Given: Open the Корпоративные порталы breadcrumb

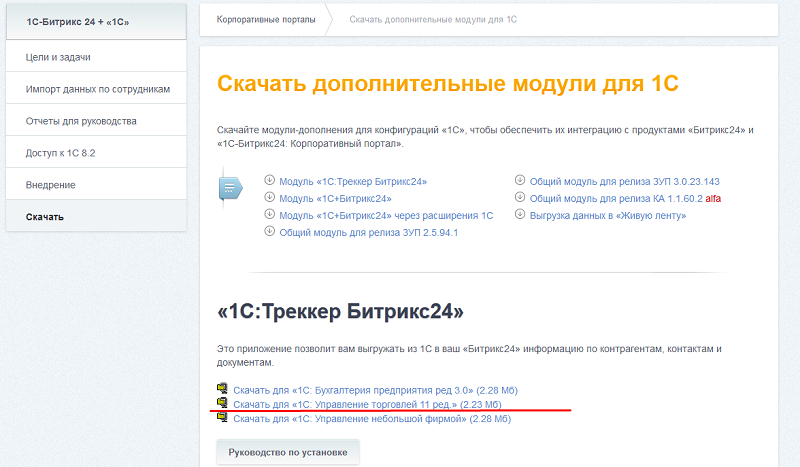Looking at the screenshot, I should coord(266,19).
